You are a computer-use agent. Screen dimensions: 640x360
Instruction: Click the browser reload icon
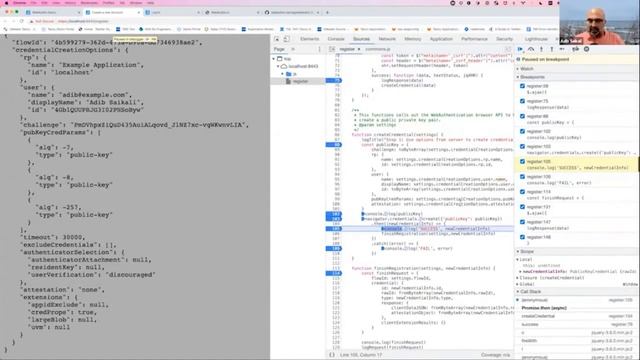click(x=22, y=21)
